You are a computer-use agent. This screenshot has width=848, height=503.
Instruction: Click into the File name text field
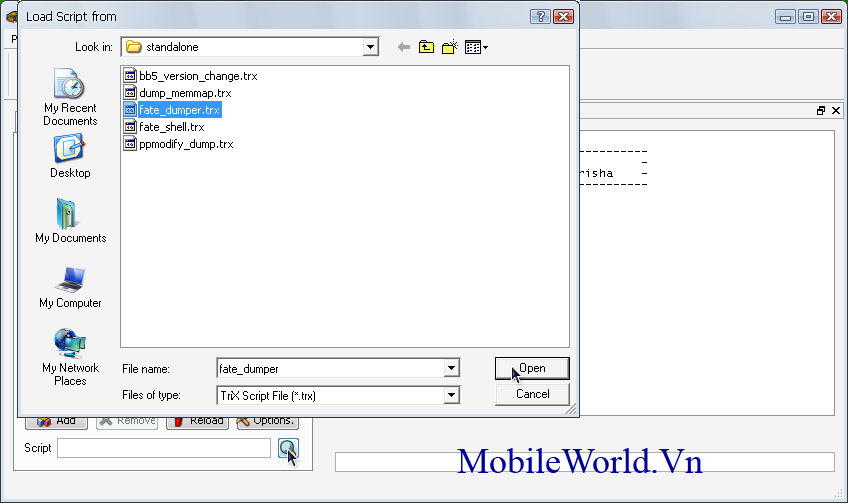coord(330,368)
